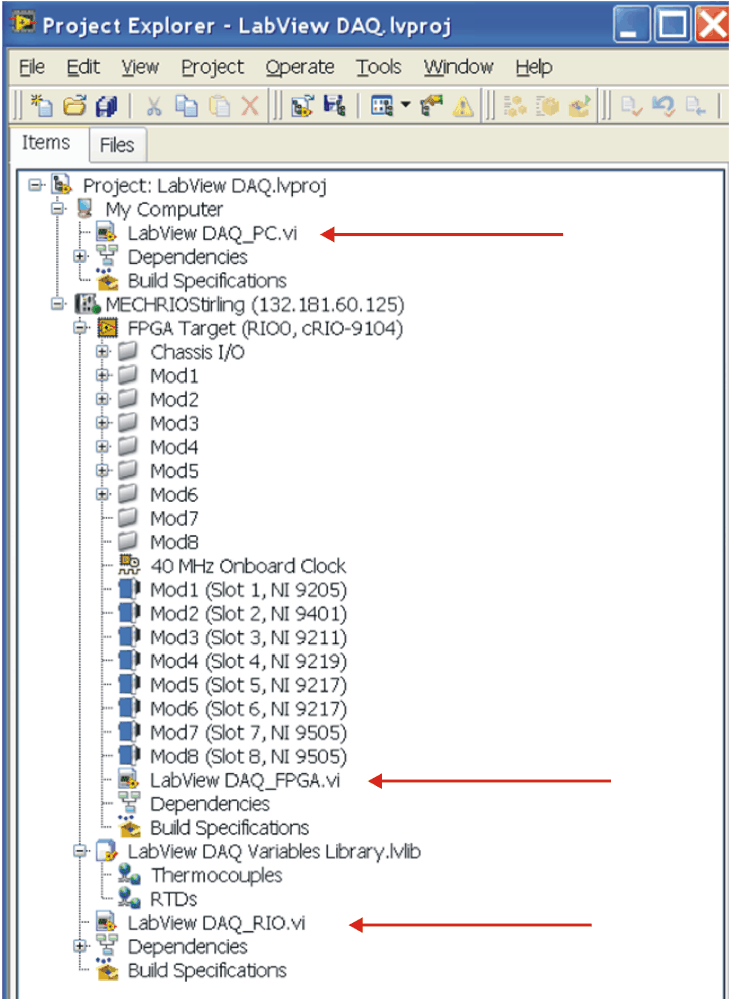Screen dimensions: 730x999
Task: Click the LabView DAQ_FPGA.vi file icon
Action: click(129, 780)
